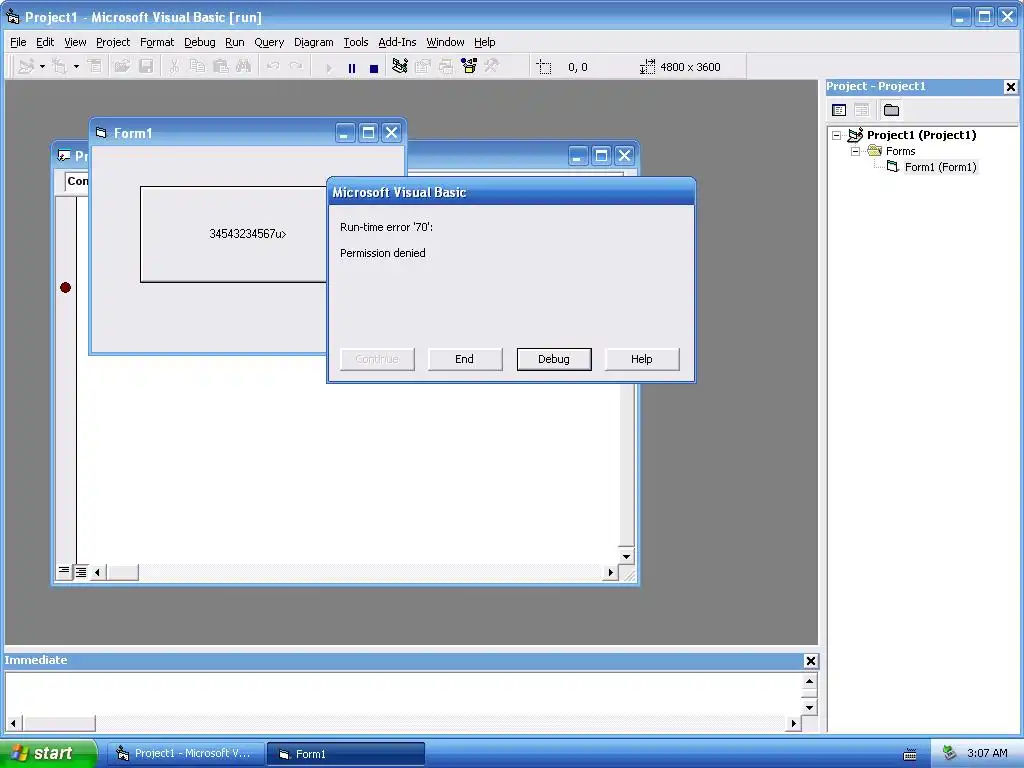Click End in the error dialog
Image resolution: width=1024 pixels, height=768 pixels.
(x=465, y=359)
